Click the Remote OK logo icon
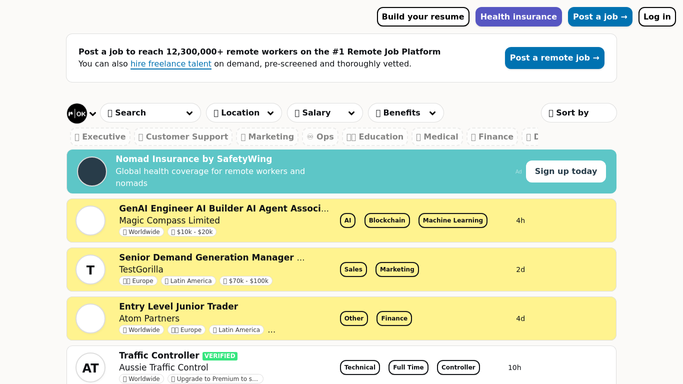Viewport: 683px width, 384px height. [x=77, y=113]
